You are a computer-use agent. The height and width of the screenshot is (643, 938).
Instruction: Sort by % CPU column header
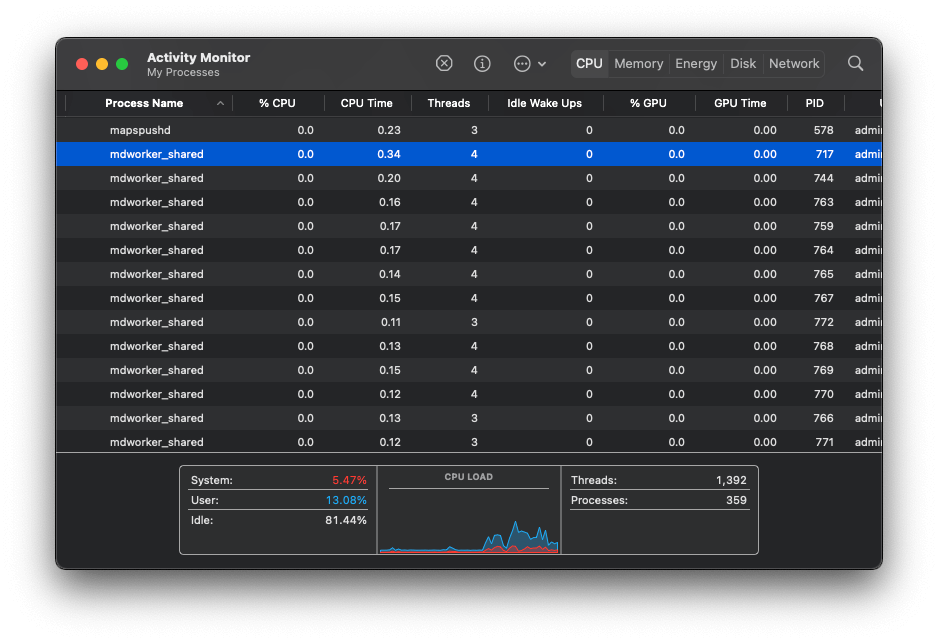277,103
